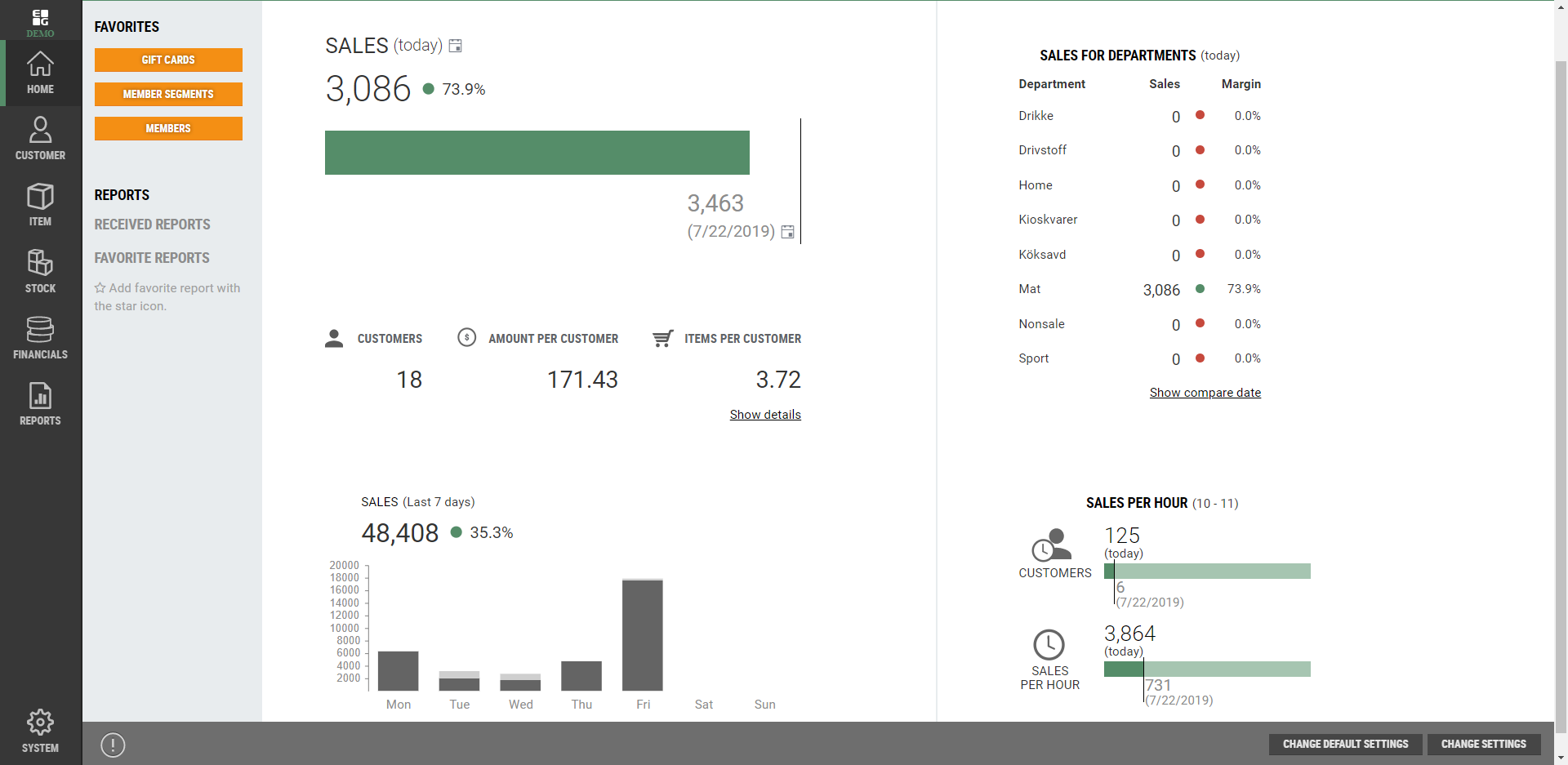Open Member Segments favorite
1568x765 pixels.
(x=168, y=94)
